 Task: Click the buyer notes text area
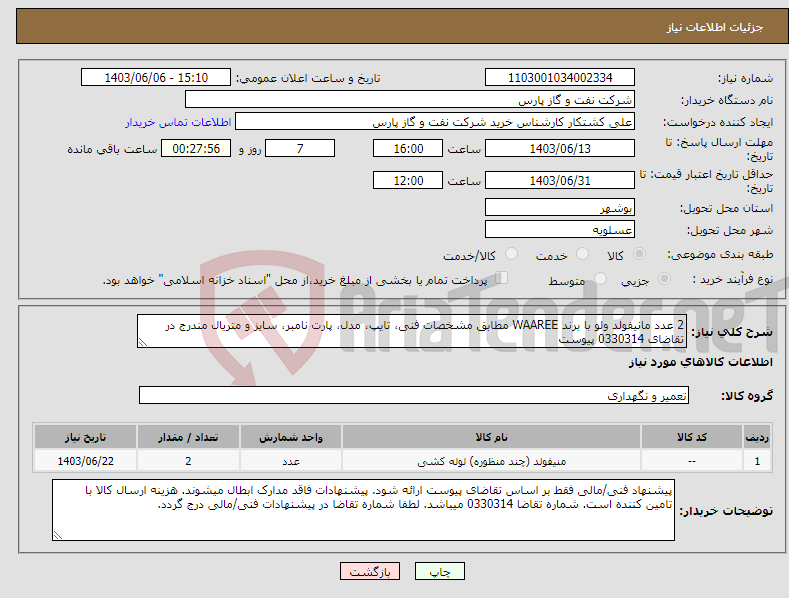(x=363, y=510)
